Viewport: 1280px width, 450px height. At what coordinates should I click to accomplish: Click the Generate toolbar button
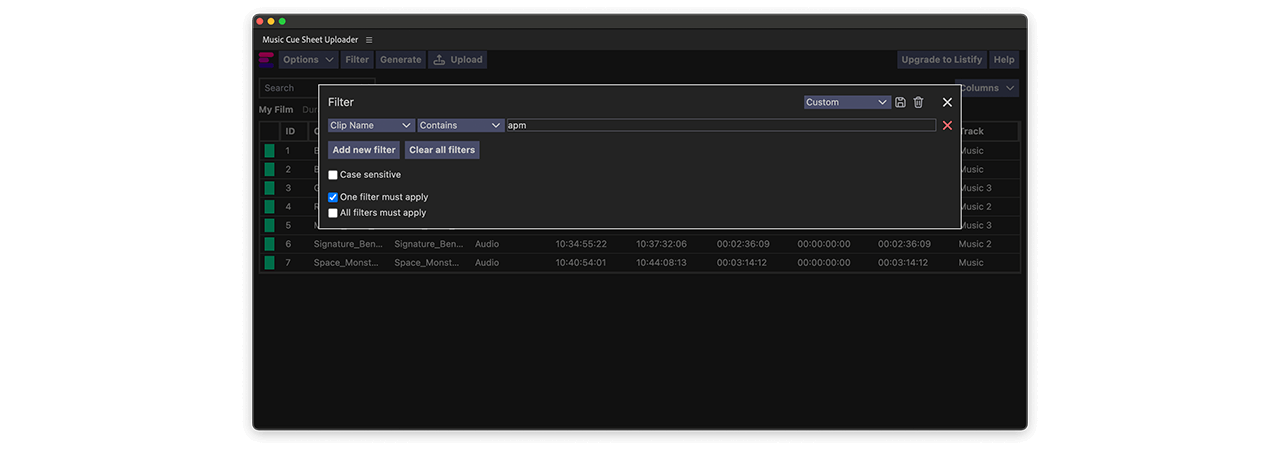pos(400,60)
